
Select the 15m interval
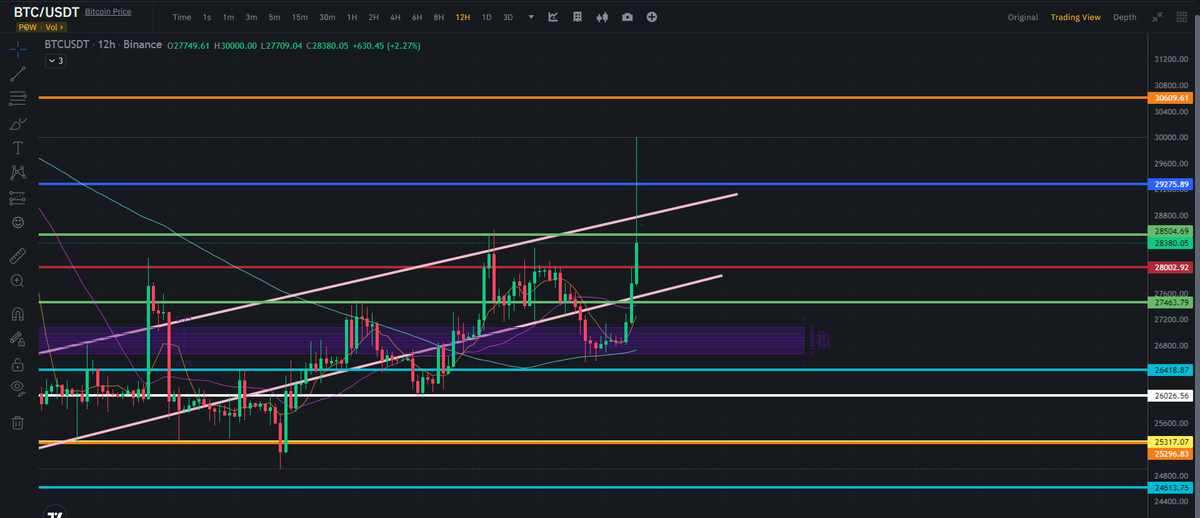pos(300,17)
